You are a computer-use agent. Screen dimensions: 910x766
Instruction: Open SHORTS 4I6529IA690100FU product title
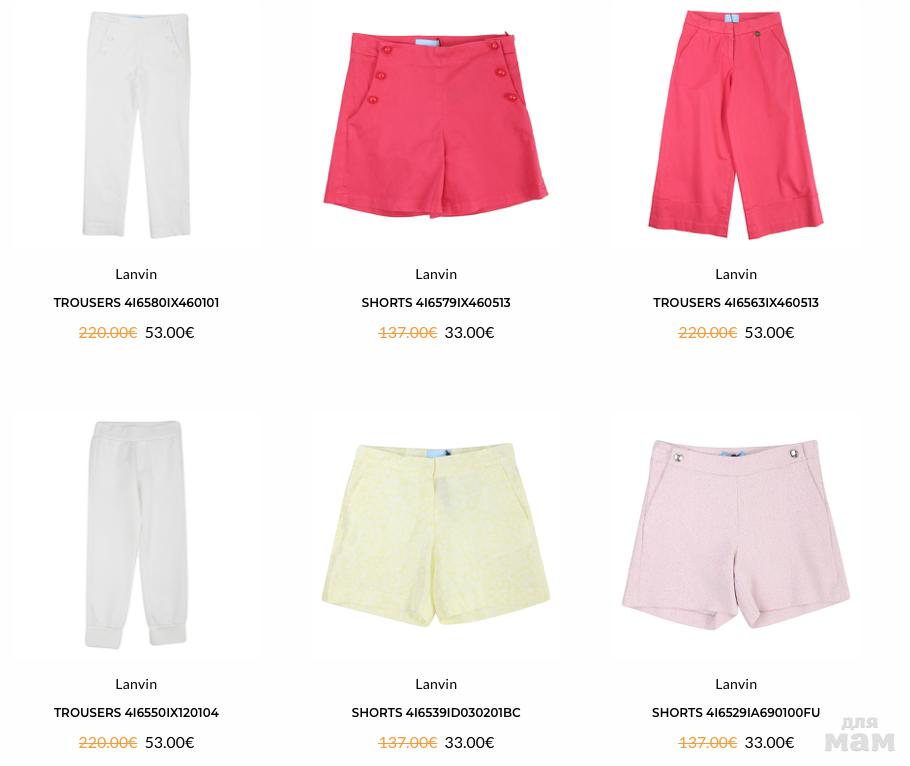736,713
